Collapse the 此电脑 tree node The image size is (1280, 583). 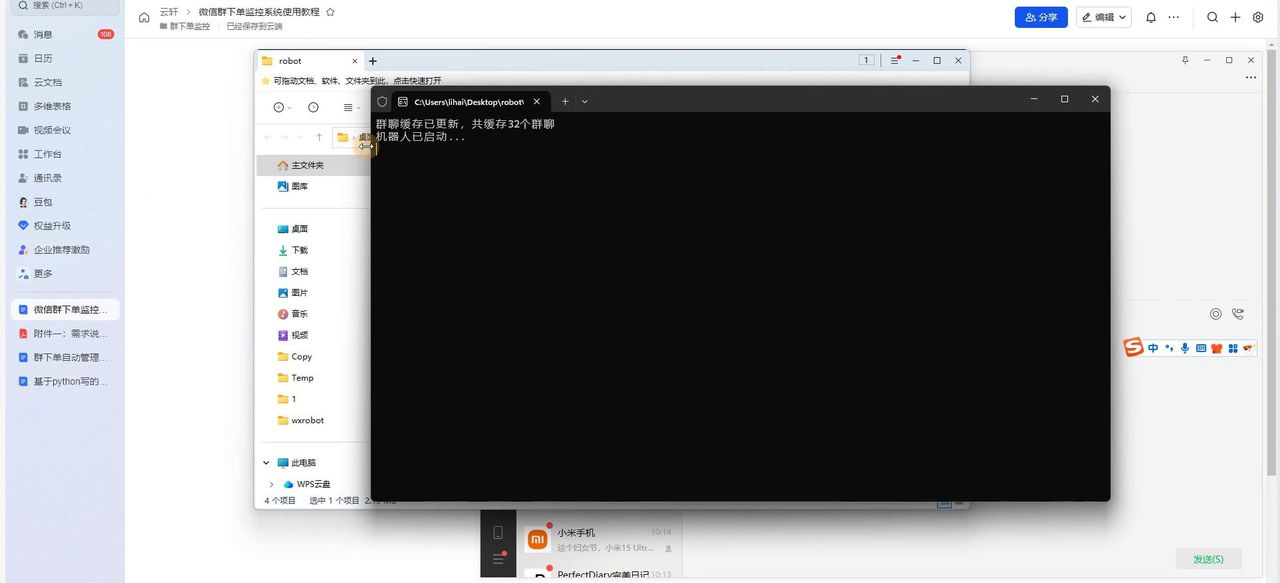[266, 463]
